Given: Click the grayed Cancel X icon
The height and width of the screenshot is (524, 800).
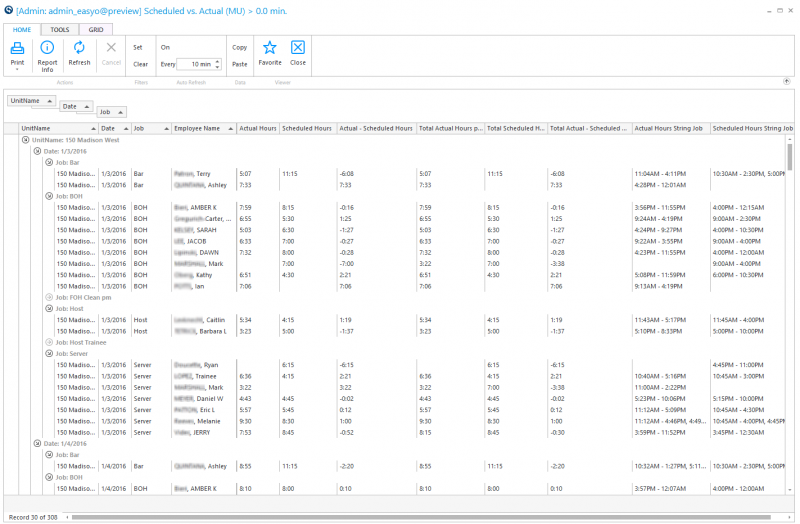Looking at the screenshot, I should click(111, 48).
